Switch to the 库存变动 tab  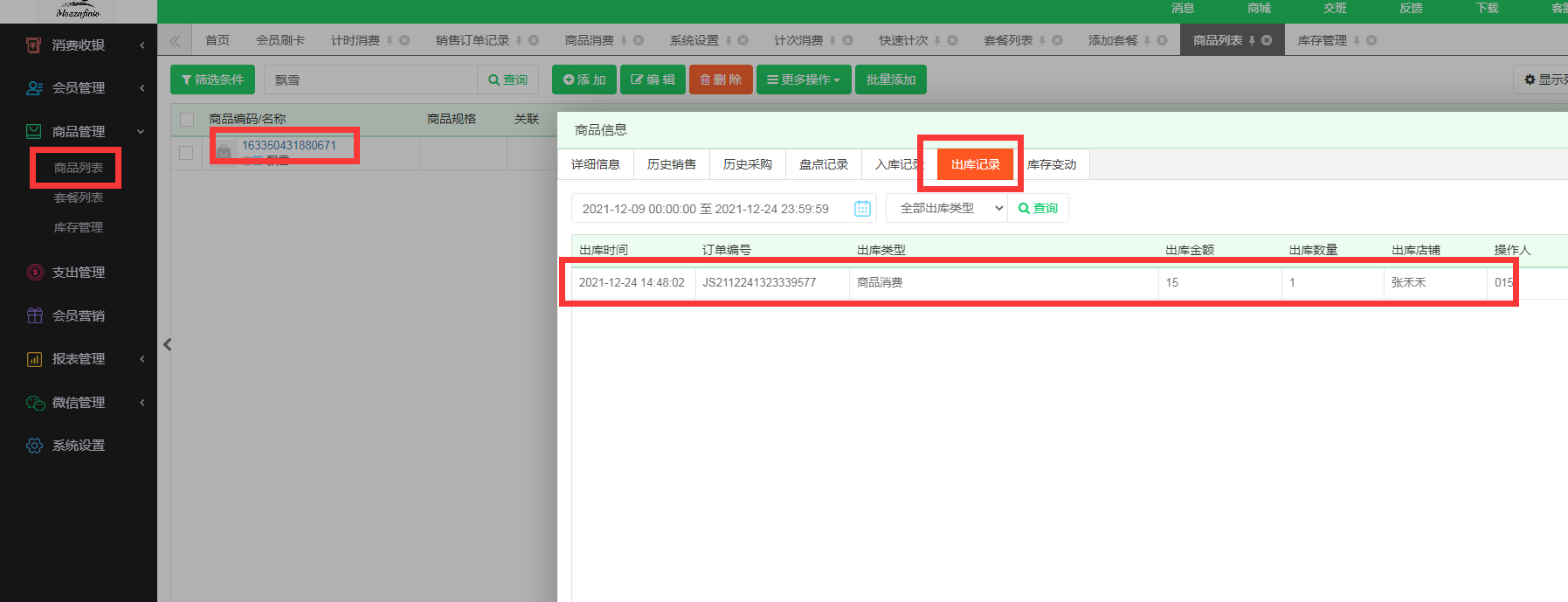tap(1051, 164)
